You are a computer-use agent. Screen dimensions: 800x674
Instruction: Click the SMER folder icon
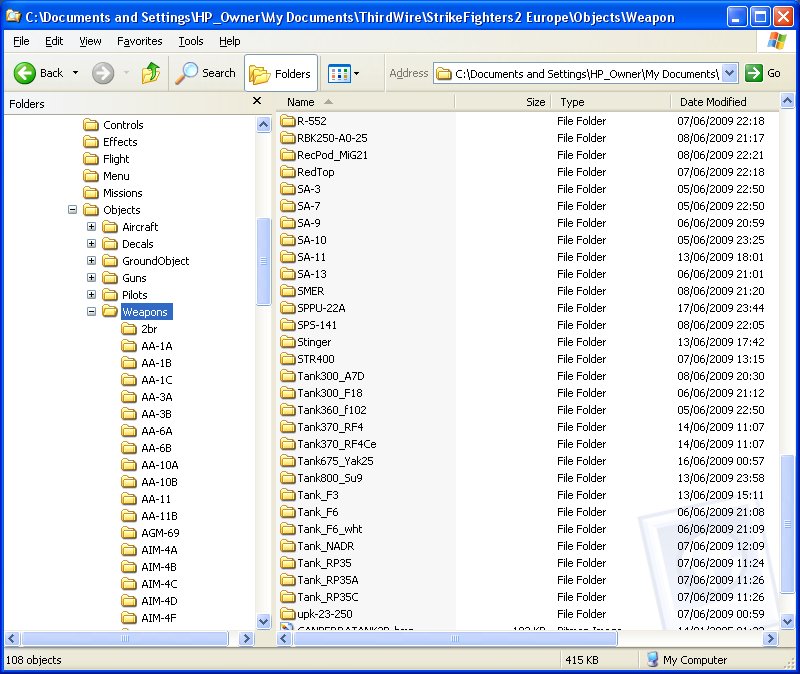[x=288, y=291]
